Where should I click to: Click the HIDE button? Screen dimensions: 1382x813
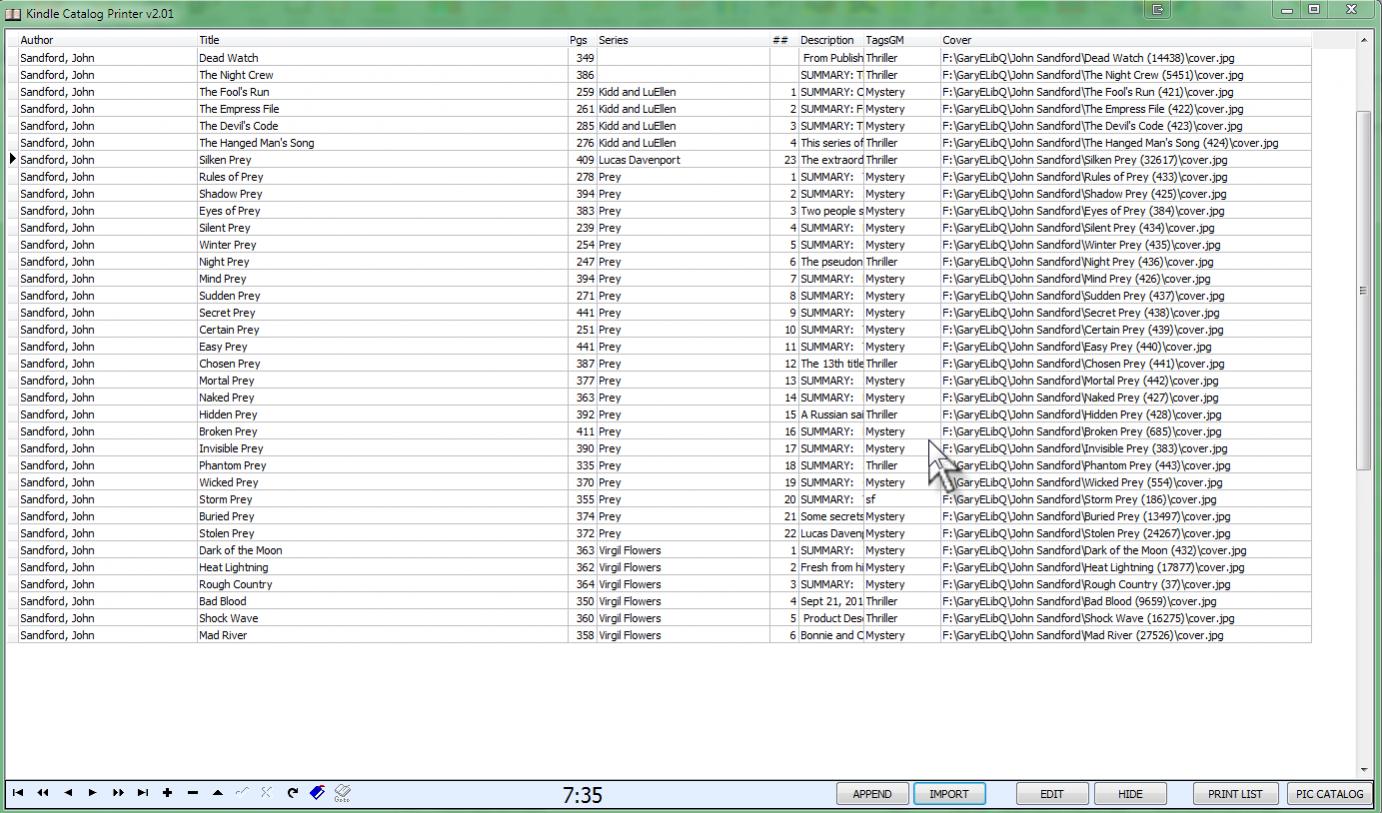pos(1130,794)
